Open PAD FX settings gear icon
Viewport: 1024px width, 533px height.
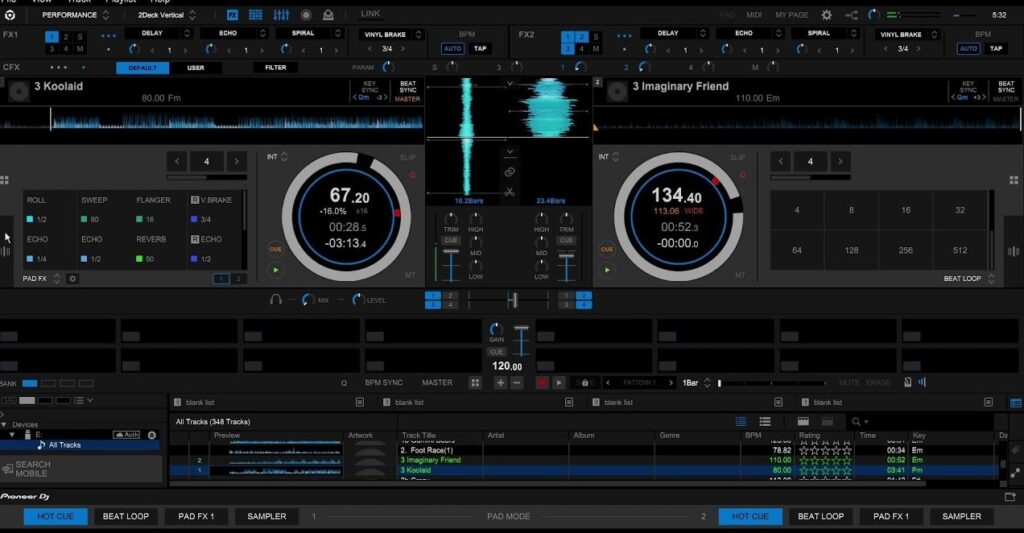[72, 279]
